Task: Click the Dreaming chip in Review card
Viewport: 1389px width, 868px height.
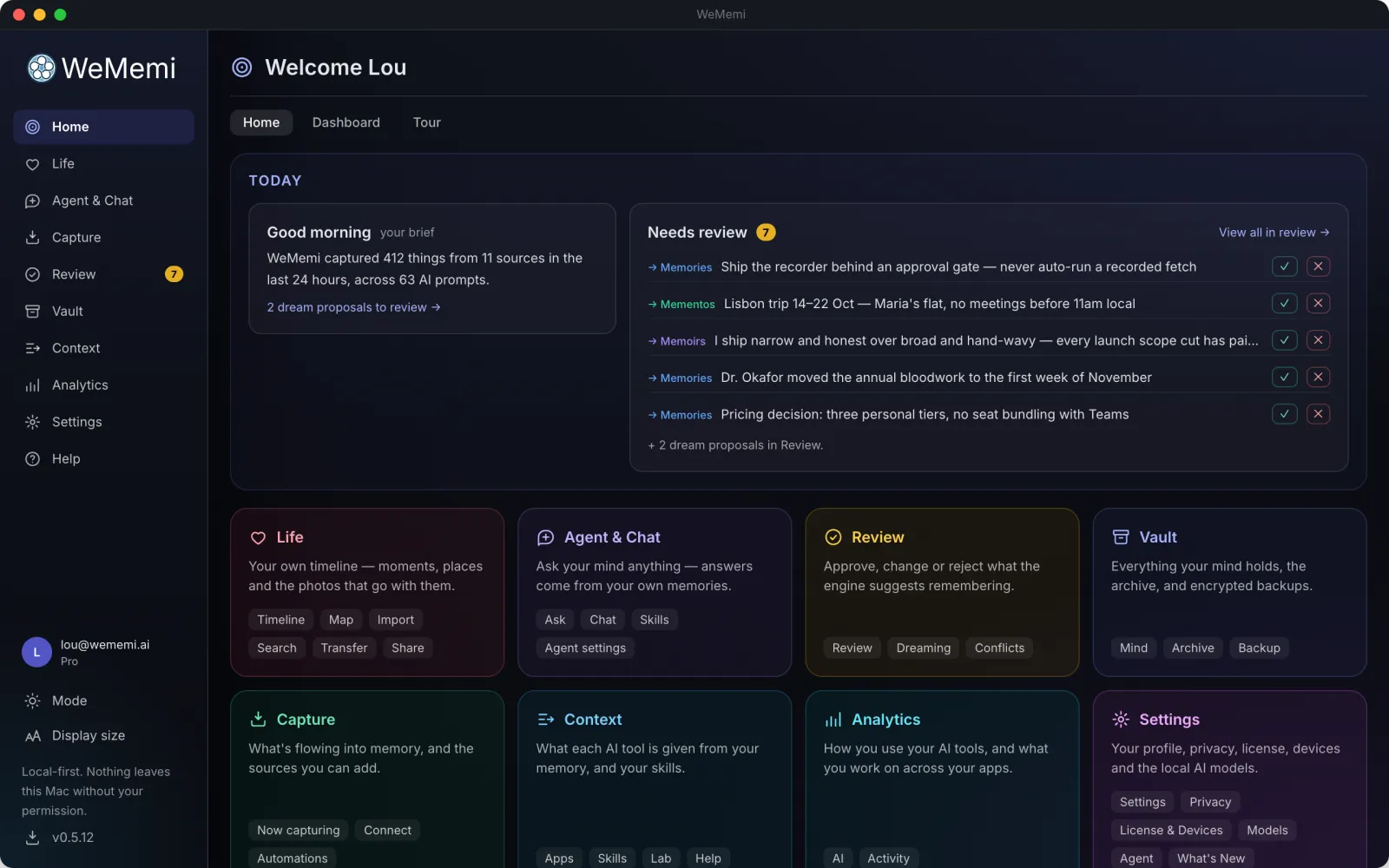Action: click(923, 648)
